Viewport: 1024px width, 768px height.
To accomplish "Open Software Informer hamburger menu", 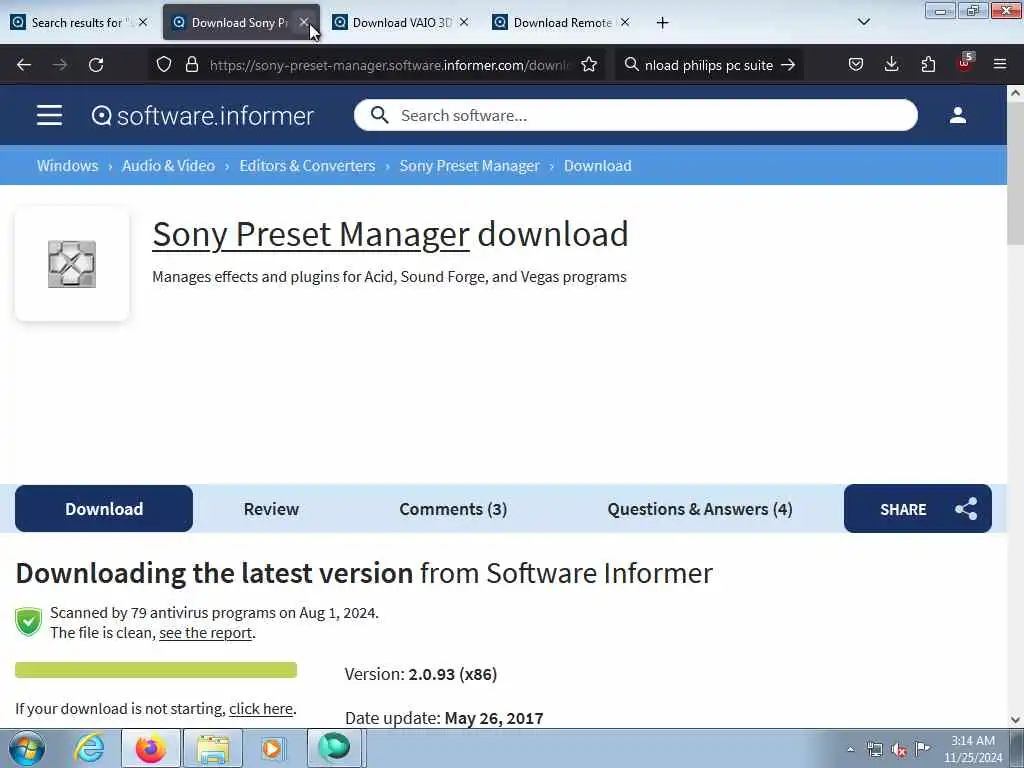I will pos(50,116).
